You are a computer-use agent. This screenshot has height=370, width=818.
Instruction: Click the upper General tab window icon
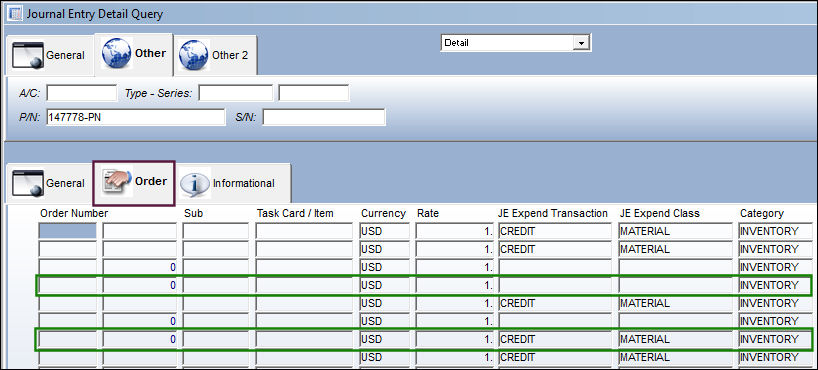[x=28, y=54]
